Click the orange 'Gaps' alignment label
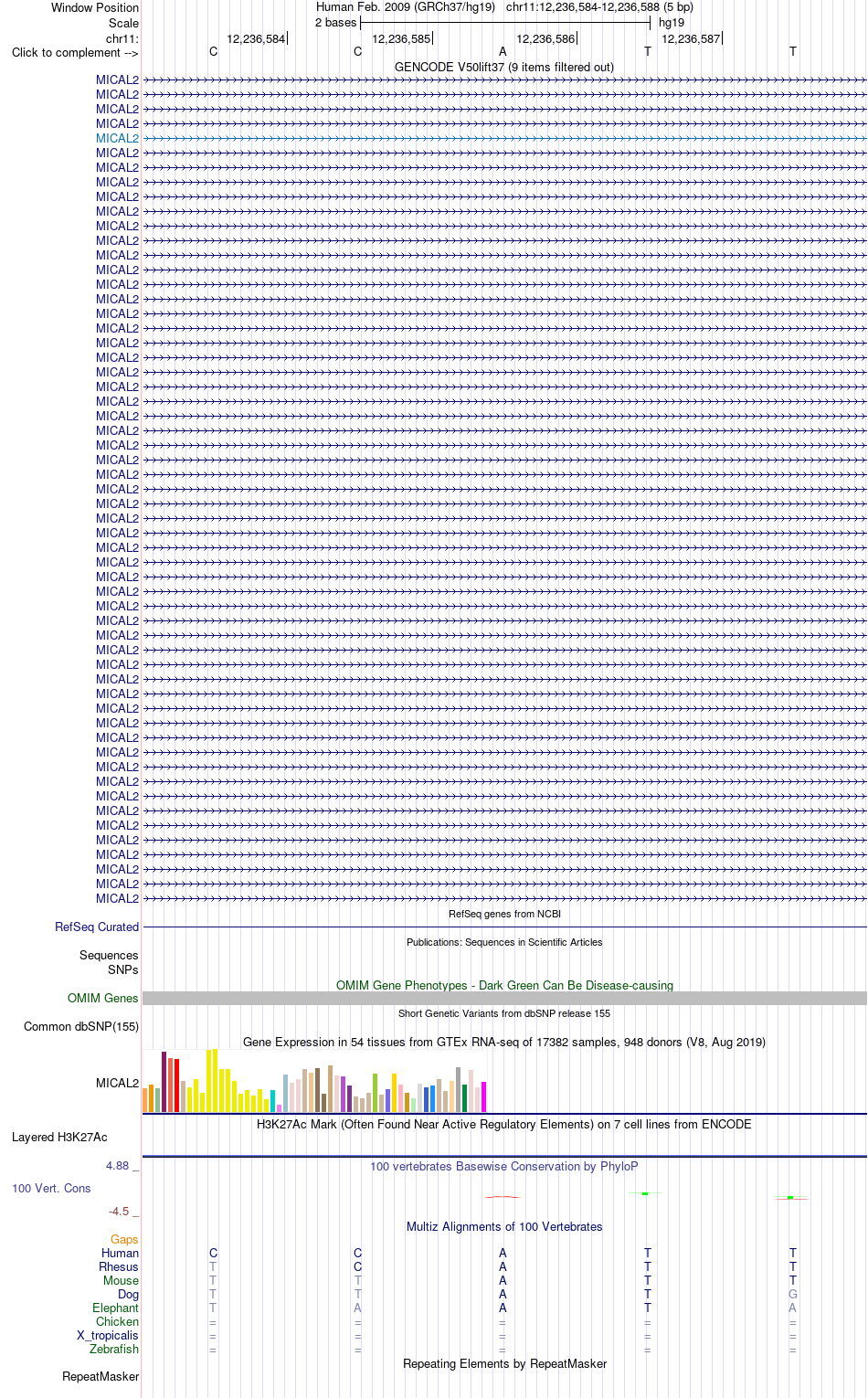Viewport: 868px width, 1398px height. 125,1240
